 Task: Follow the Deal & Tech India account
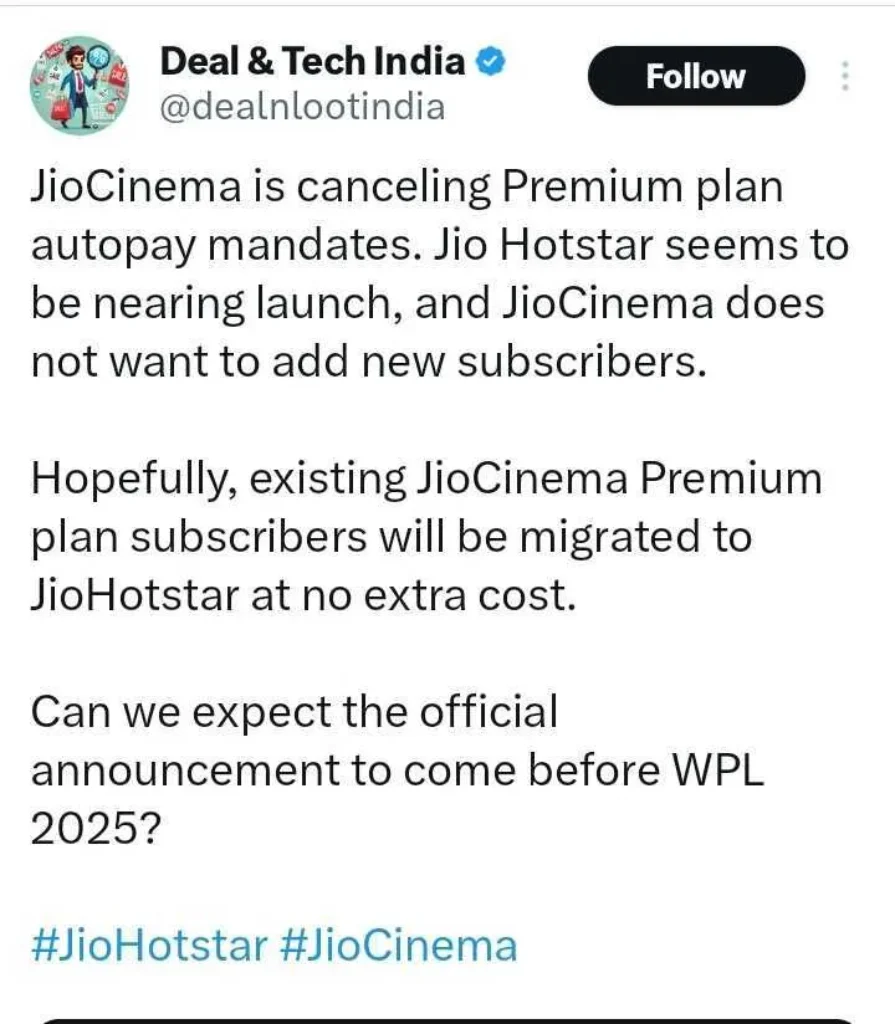(696, 76)
